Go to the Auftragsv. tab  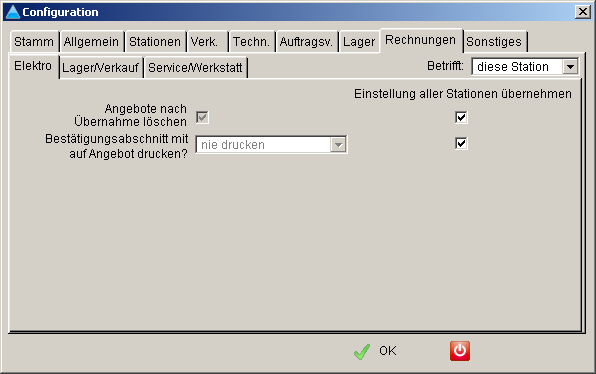tap(306, 41)
